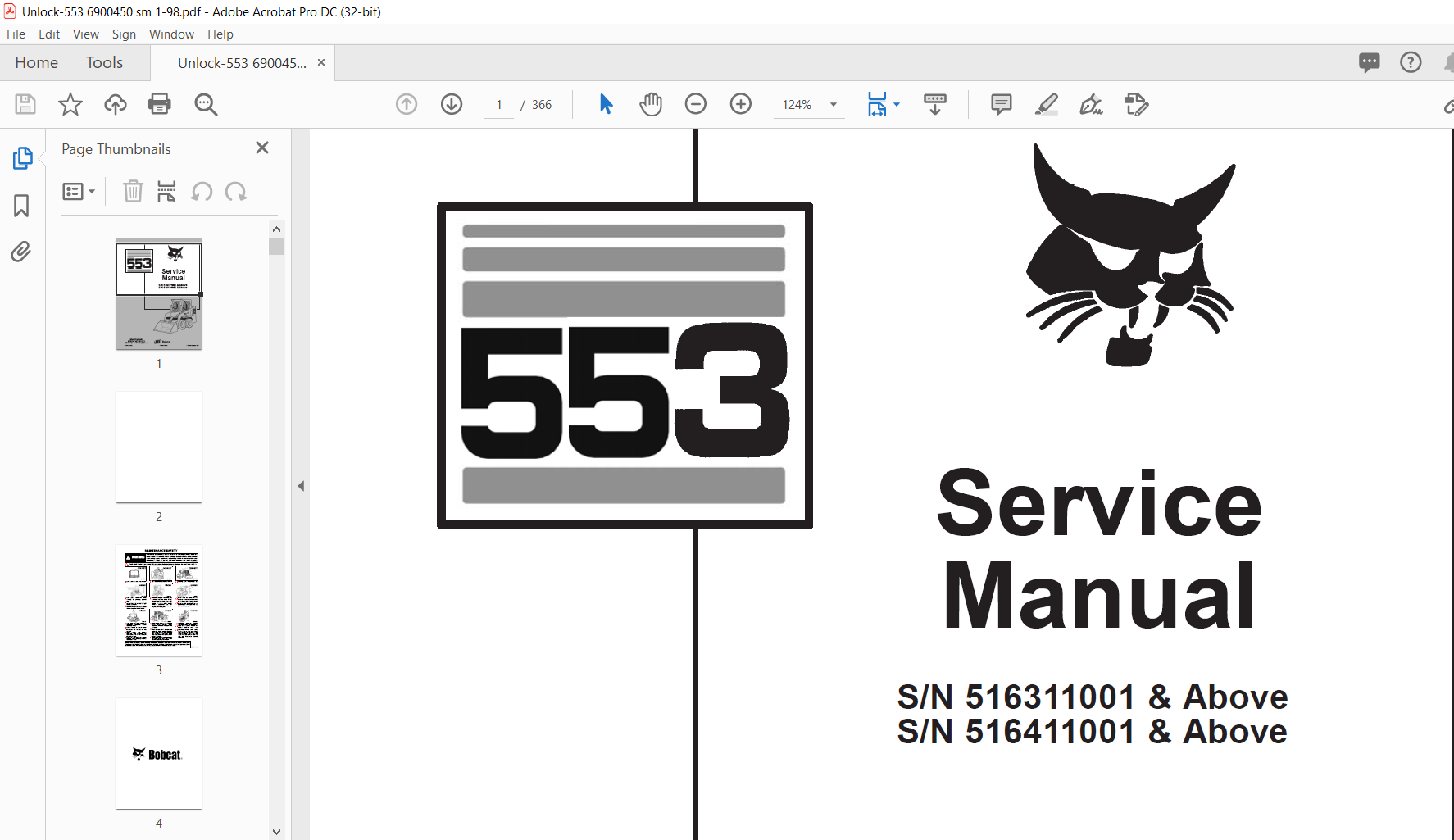
Task: Click the fit page width icon
Action: point(877,104)
